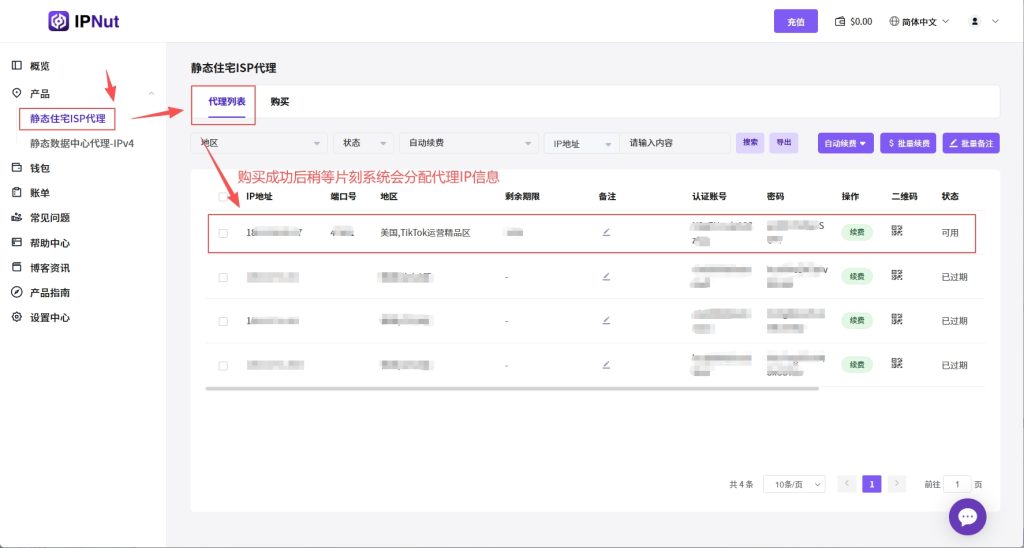Expand the 地区 filter dropdown
The height and width of the screenshot is (548, 1024).
click(258, 143)
